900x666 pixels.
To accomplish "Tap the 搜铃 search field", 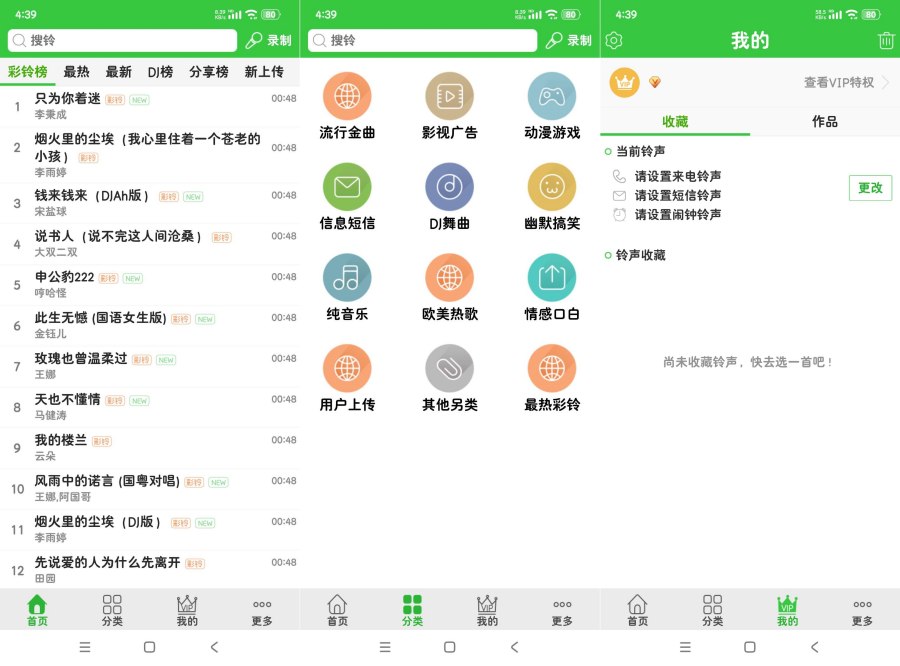I will [120, 41].
